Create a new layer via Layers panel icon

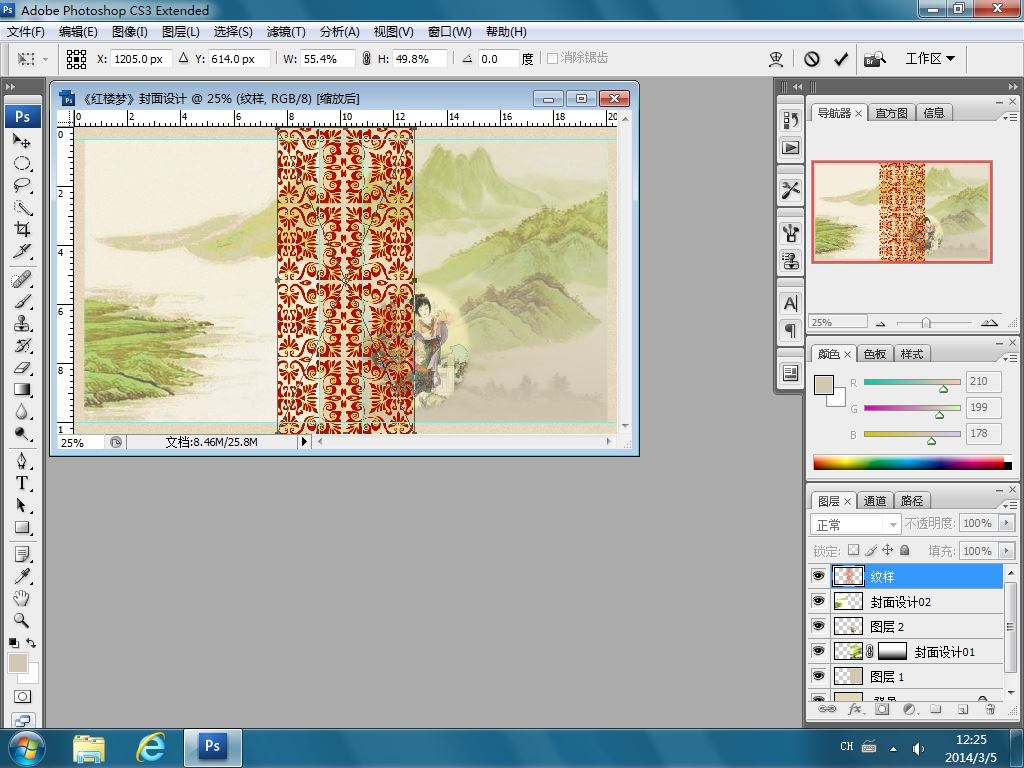tap(963, 709)
